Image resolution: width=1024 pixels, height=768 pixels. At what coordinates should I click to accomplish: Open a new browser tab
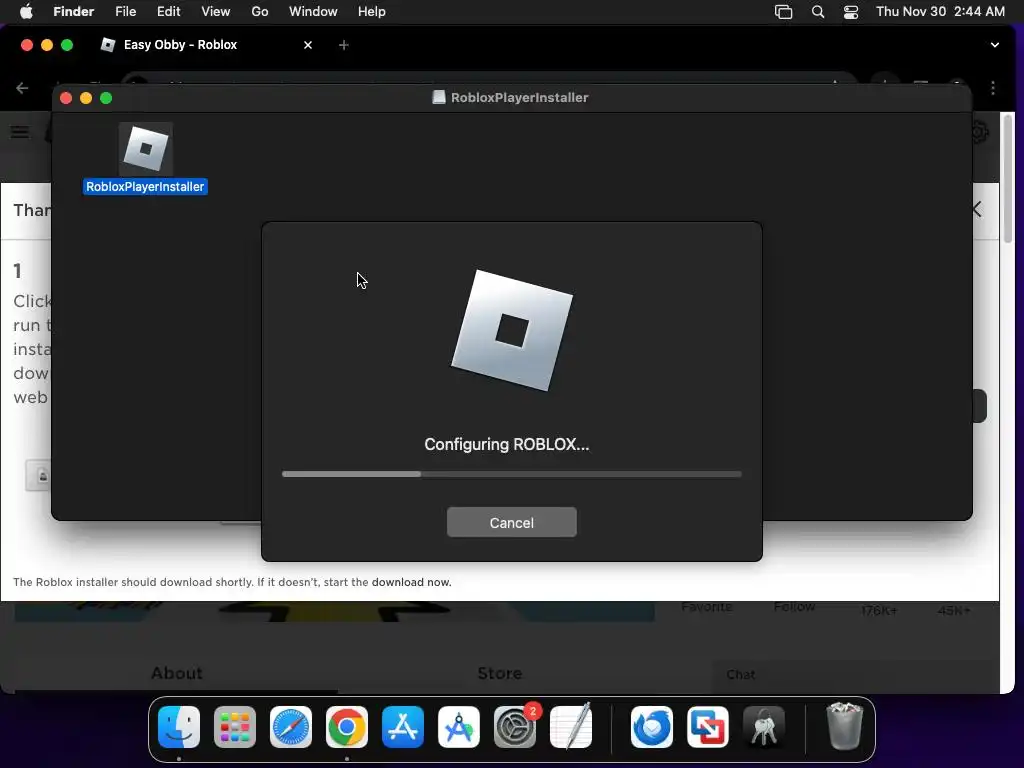tap(344, 45)
